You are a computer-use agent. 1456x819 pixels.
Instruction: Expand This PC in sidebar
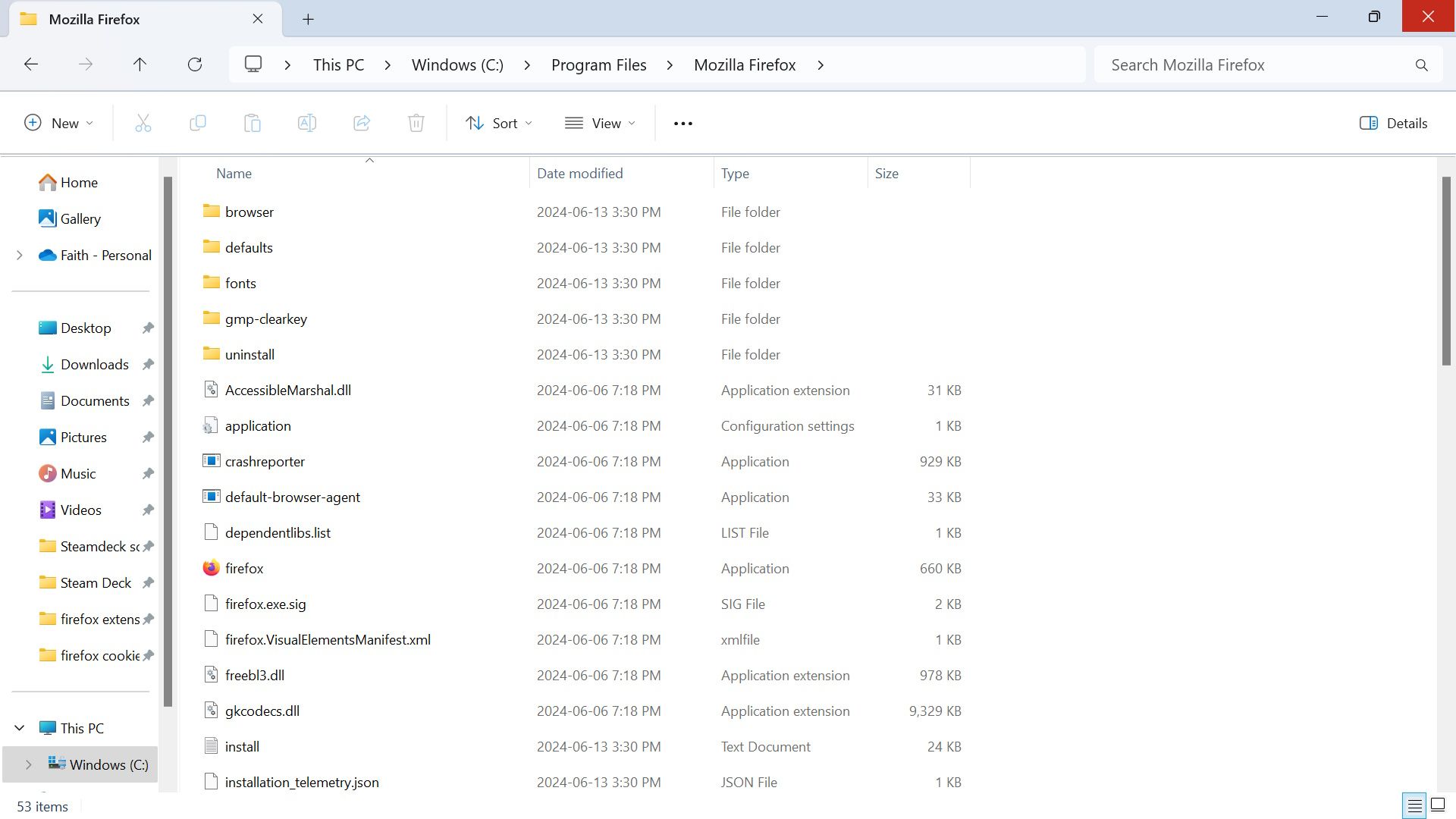(18, 728)
